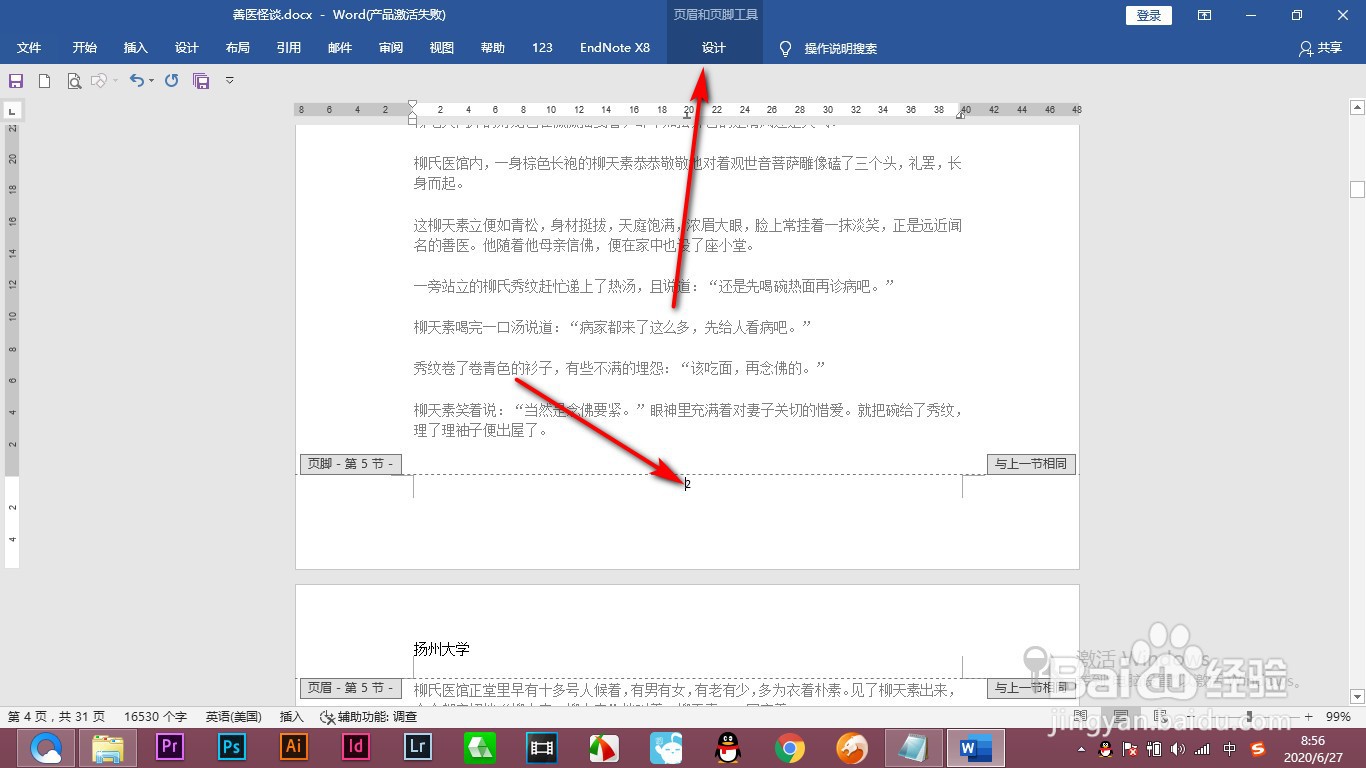The width and height of the screenshot is (1366, 768).
Task: Expand the undo history dropdown arrow
Action: 152,81
